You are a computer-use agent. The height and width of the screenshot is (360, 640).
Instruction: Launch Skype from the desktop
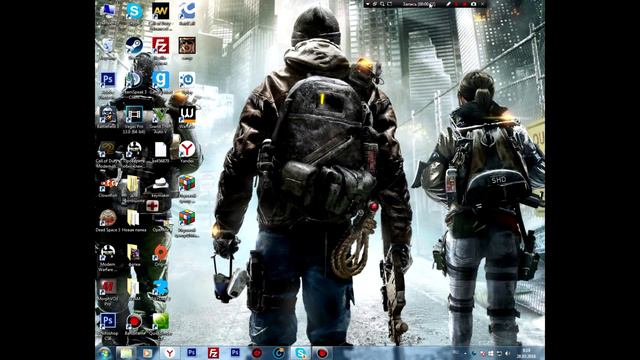pyautogui.click(x=134, y=11)
